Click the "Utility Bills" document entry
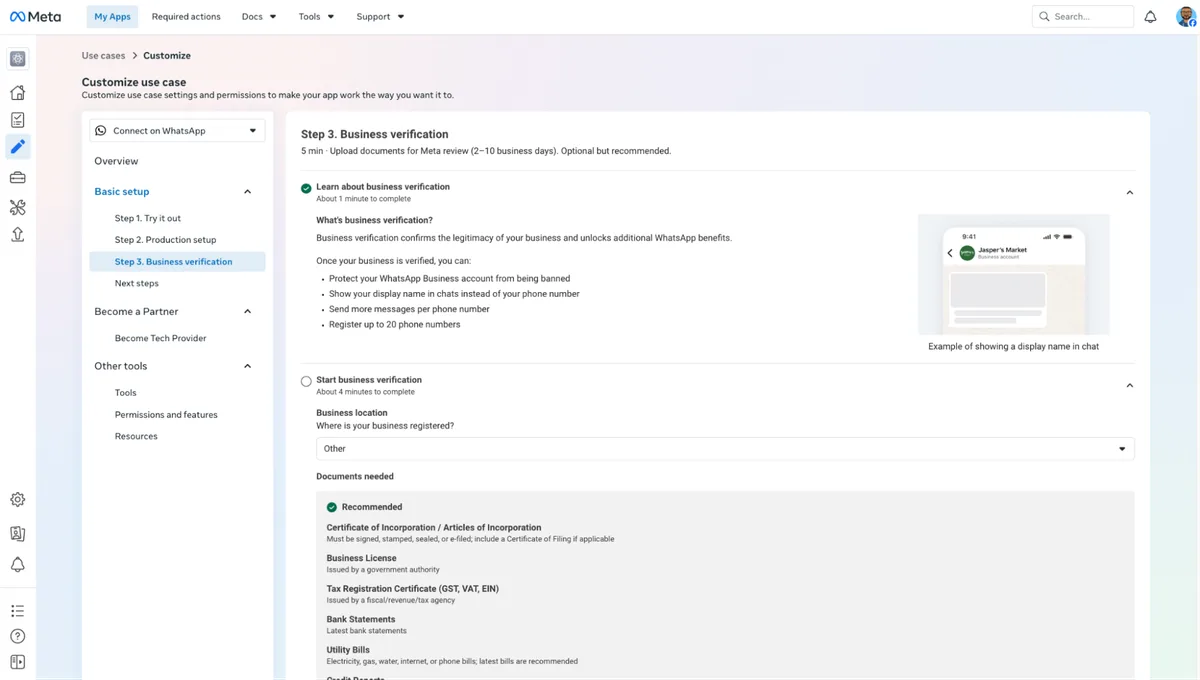 point(348,650)
